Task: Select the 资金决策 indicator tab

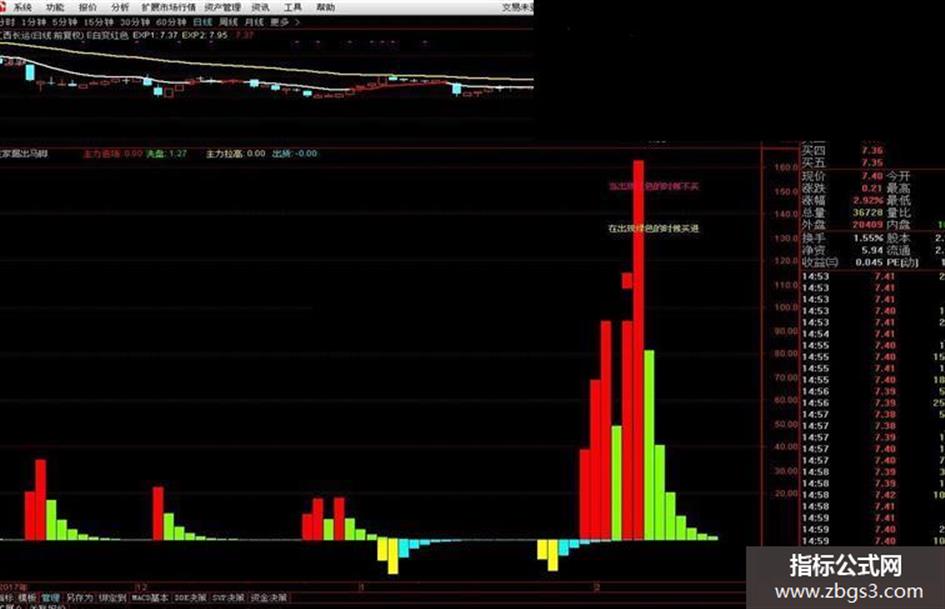Action: coord(269,598)
